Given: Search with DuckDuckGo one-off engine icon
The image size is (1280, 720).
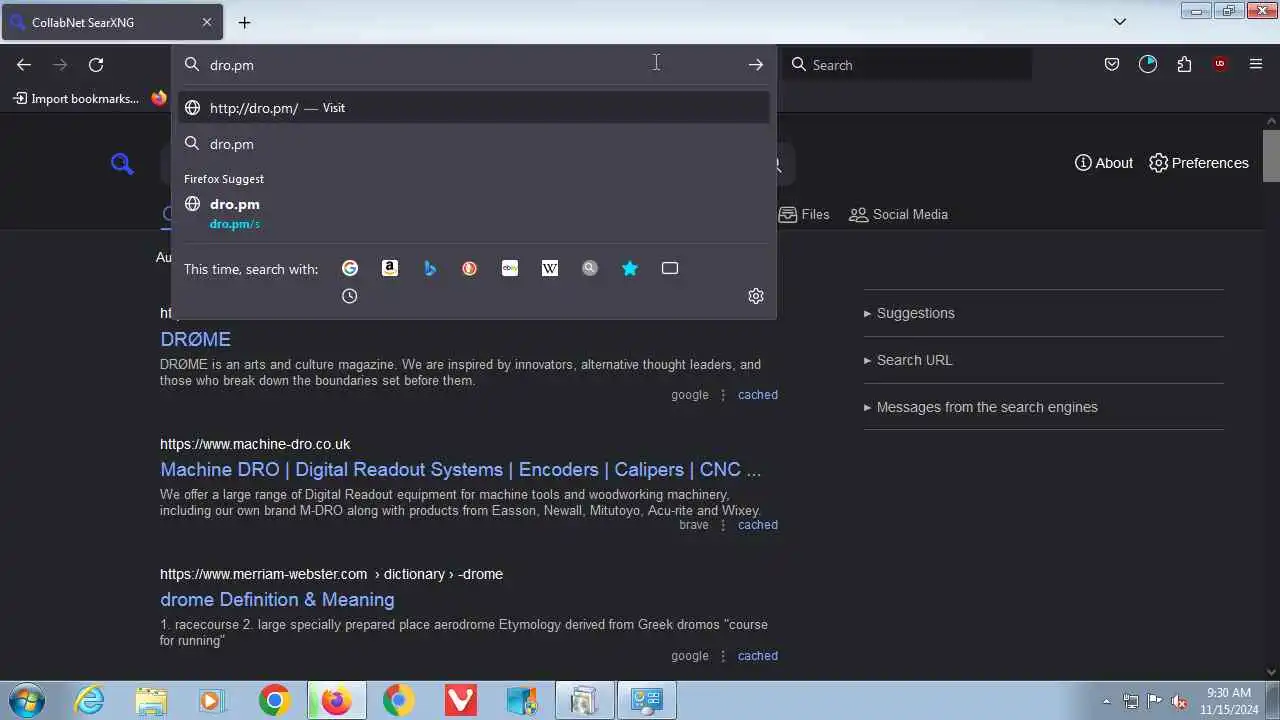Looking at the screenshot, I should [470, 268].
